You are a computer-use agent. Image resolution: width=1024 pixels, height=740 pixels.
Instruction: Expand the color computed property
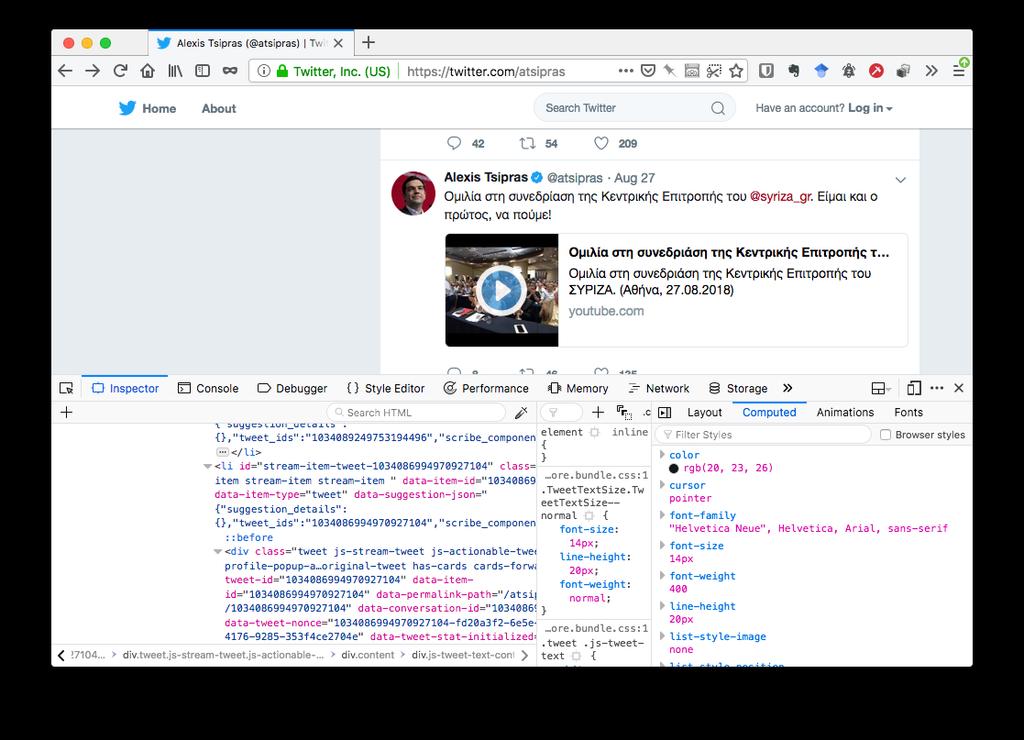pos(662,454)
